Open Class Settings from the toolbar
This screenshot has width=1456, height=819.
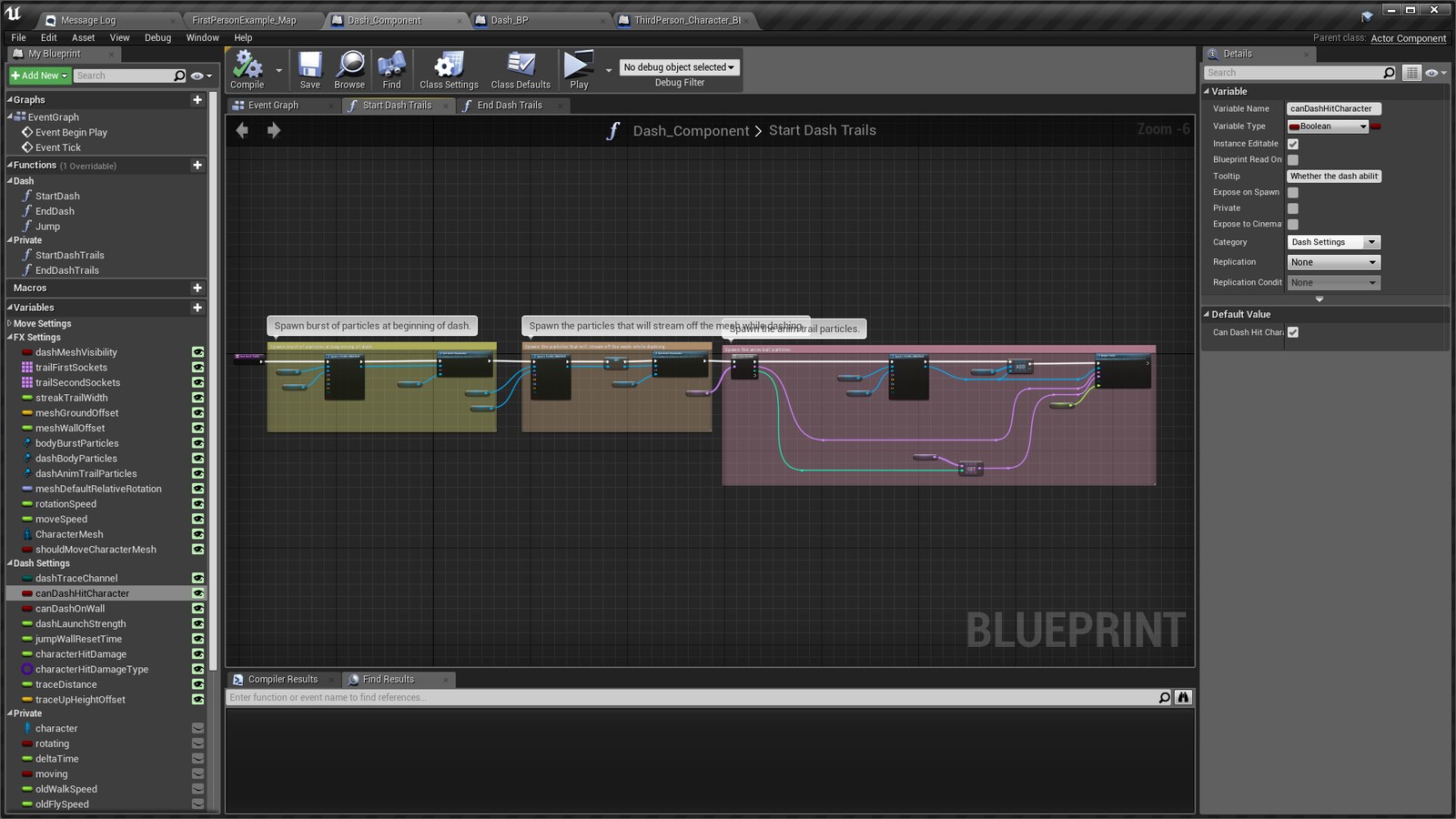[x=448, y=66]
